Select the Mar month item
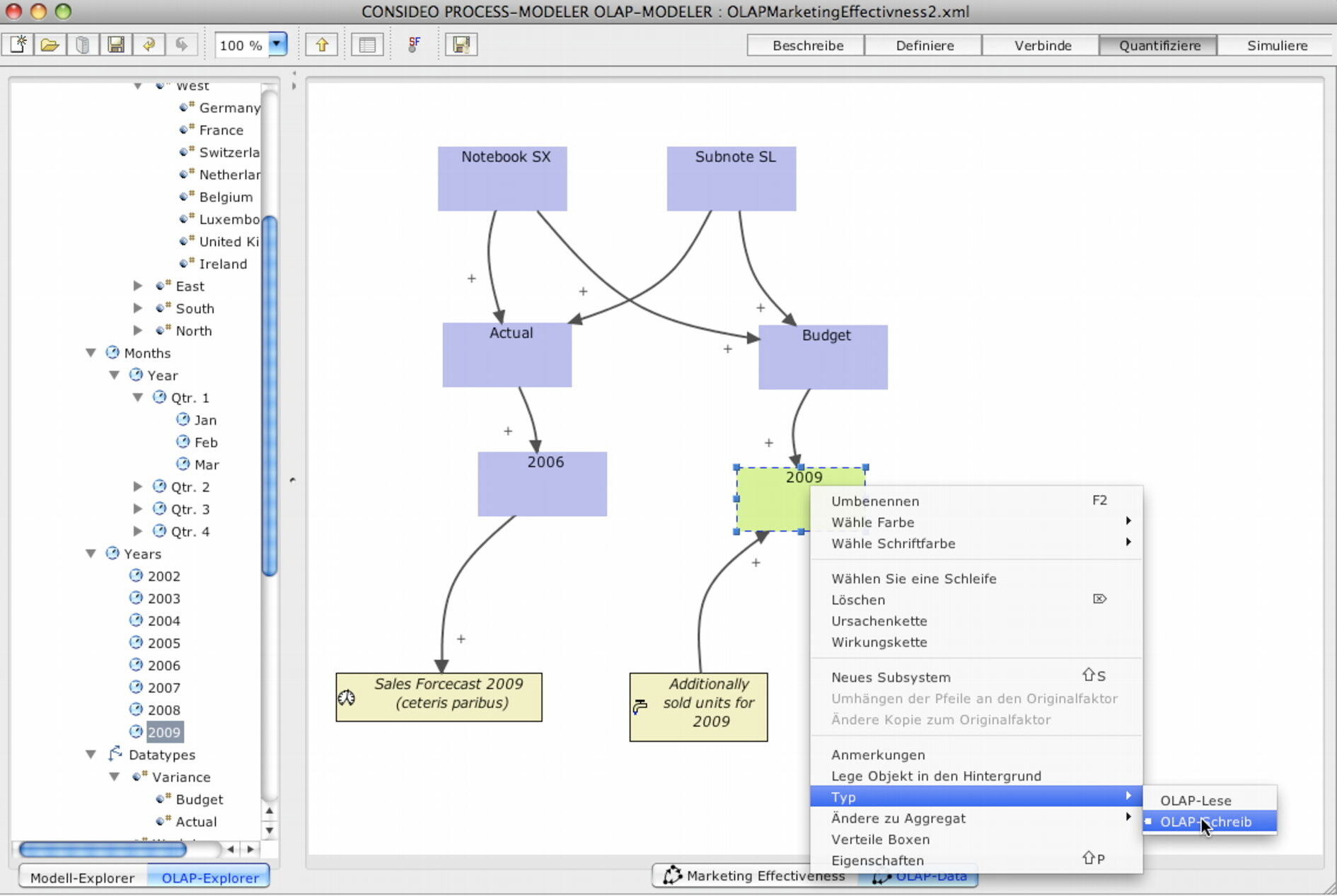 coord(207,465)
